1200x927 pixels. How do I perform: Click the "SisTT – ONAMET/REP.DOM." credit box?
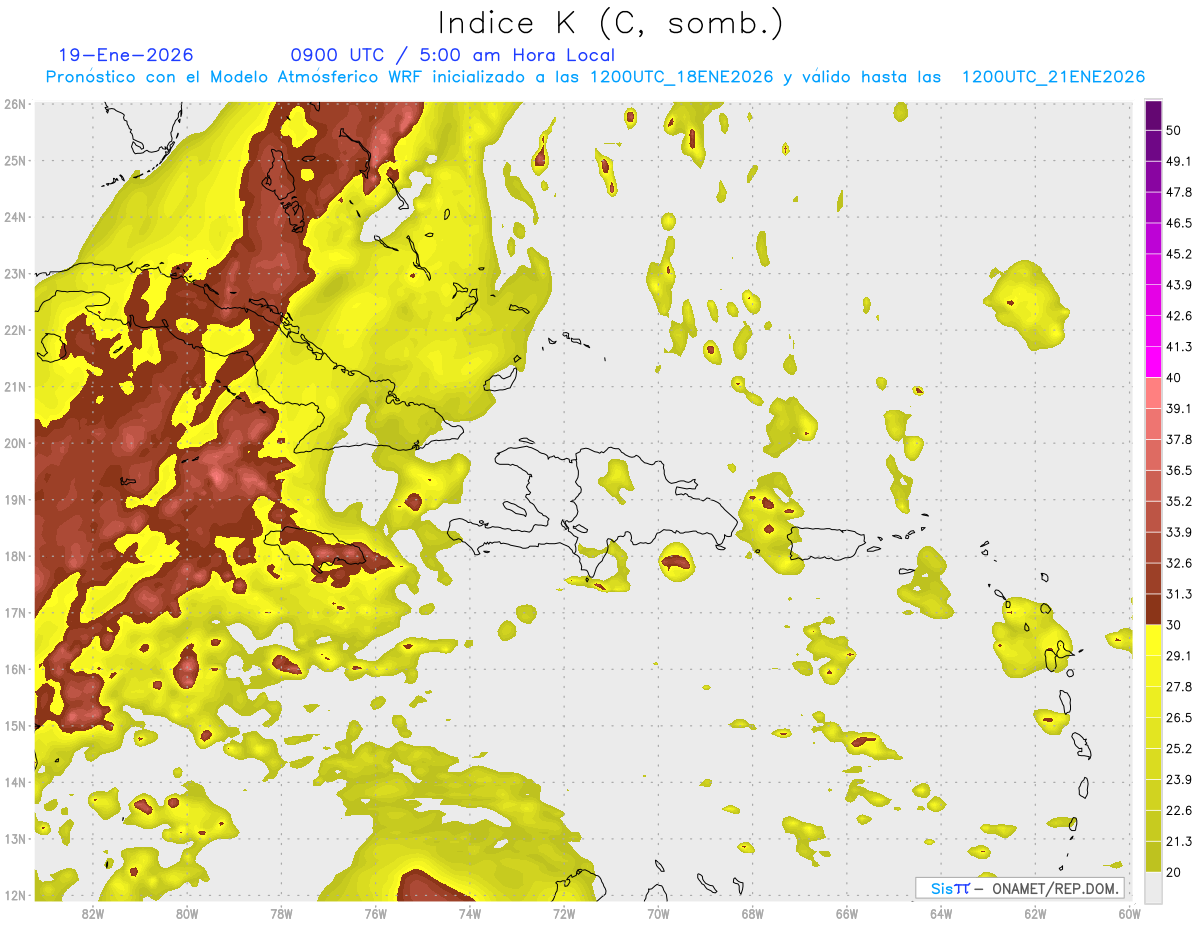click(1020, 888)
